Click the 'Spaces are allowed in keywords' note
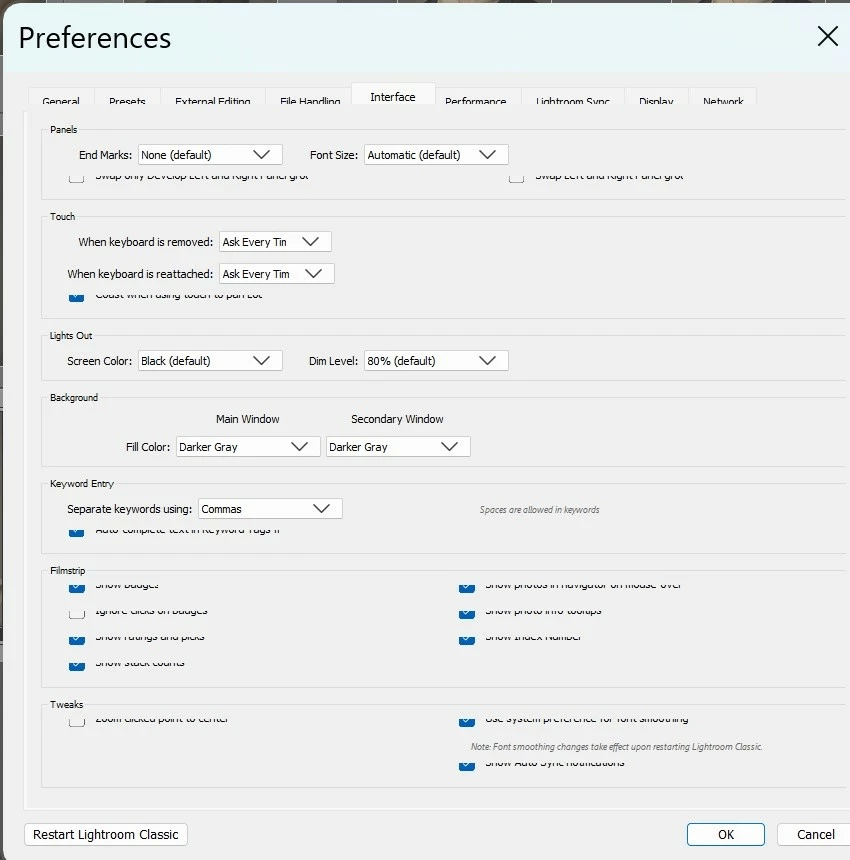Viewport: 850px width, 860px height. coord(540,510)
